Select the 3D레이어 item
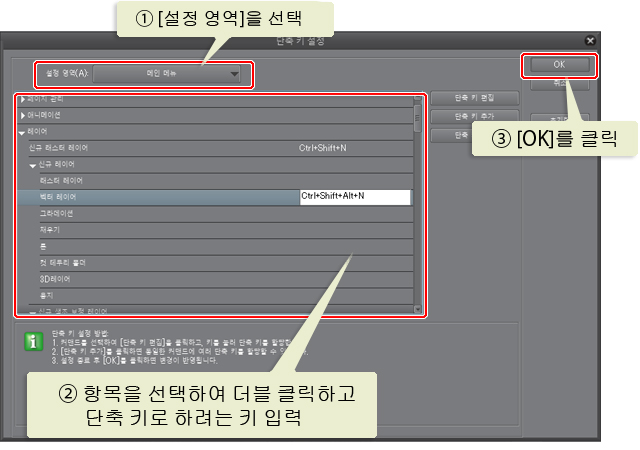The width and height of the screenshot is (640, 450). click(x=54, y=278)
